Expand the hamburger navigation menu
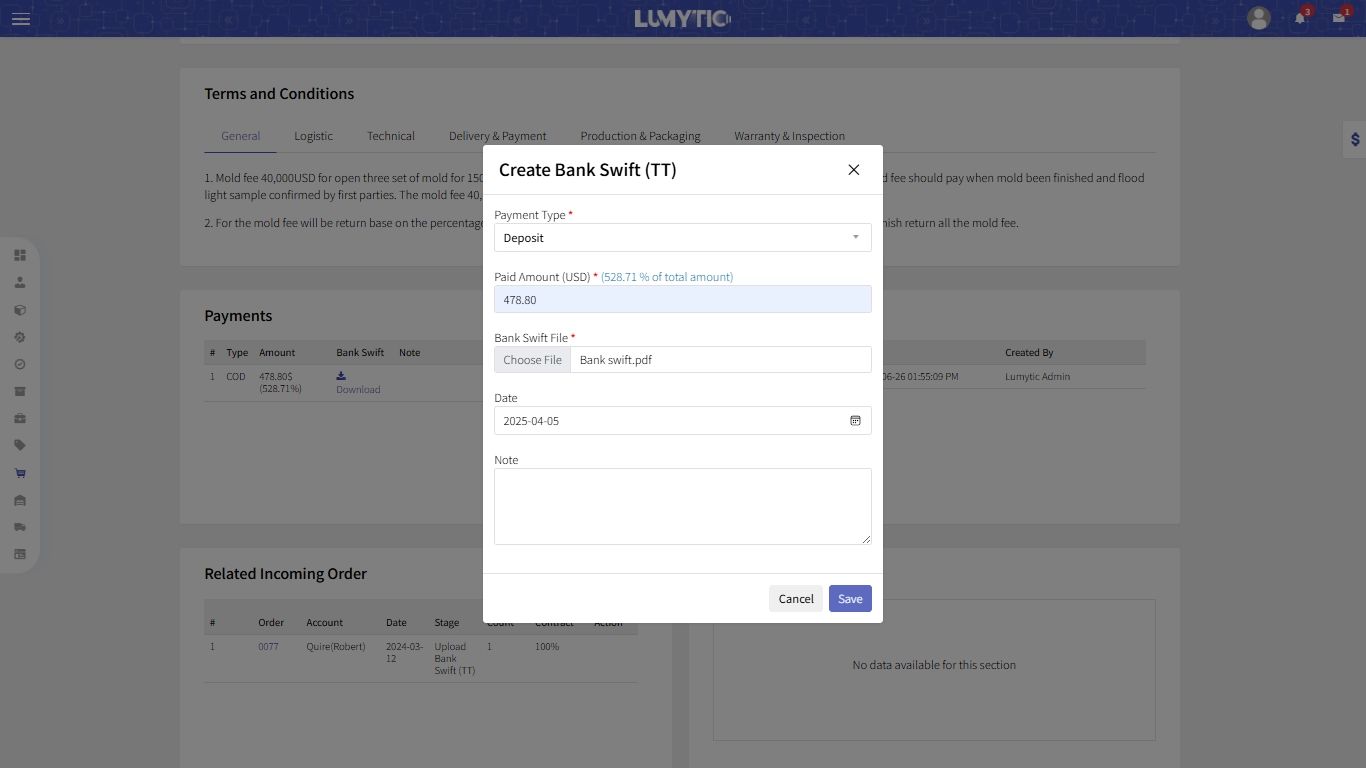 pyautogui.click(x=21, y=18)
